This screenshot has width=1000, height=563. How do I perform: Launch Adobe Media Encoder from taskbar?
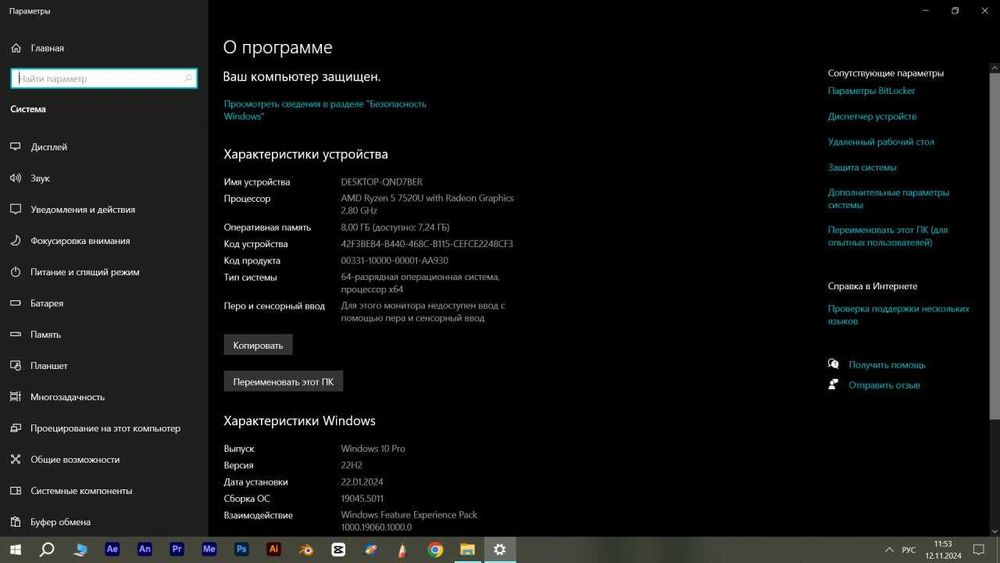click(x=209, y=549)
